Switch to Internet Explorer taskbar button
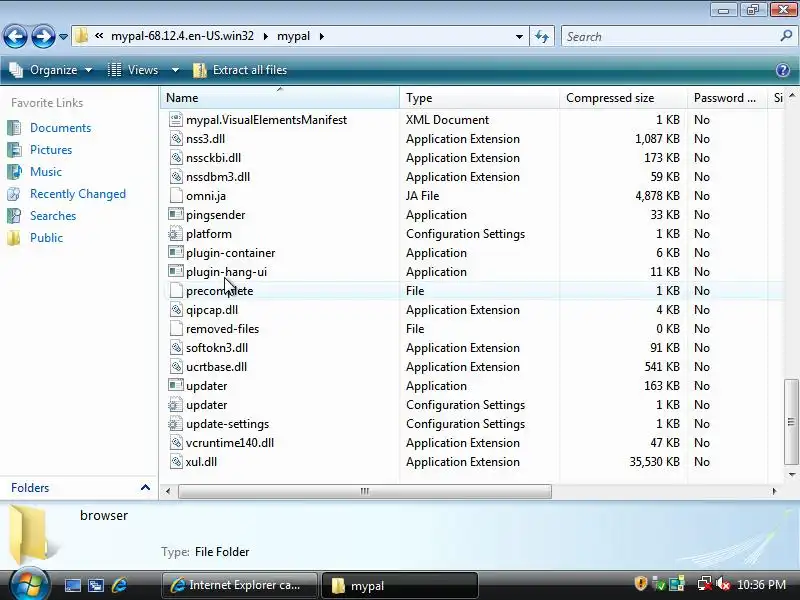This screenshot has height=600, width=800. click(239, 585)
